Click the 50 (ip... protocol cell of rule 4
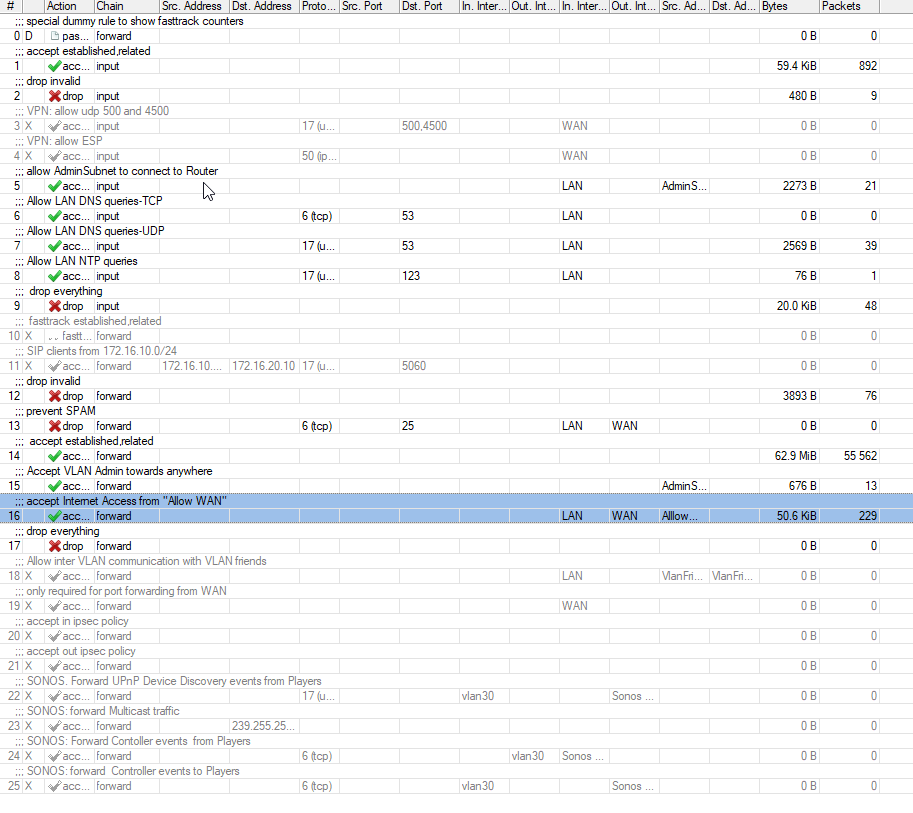The image size is (913, 813). point(319,156)
